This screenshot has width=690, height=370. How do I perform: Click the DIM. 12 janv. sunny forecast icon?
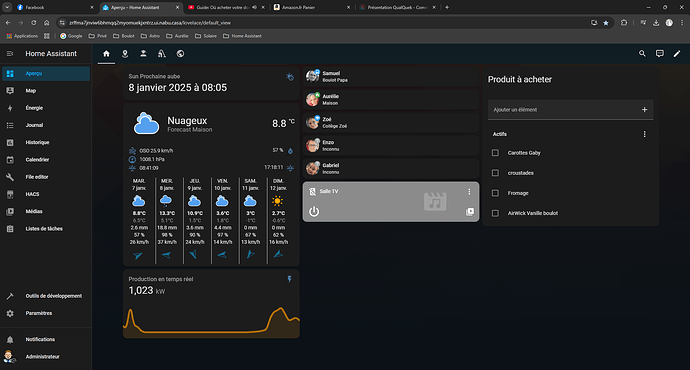(278, 201)
